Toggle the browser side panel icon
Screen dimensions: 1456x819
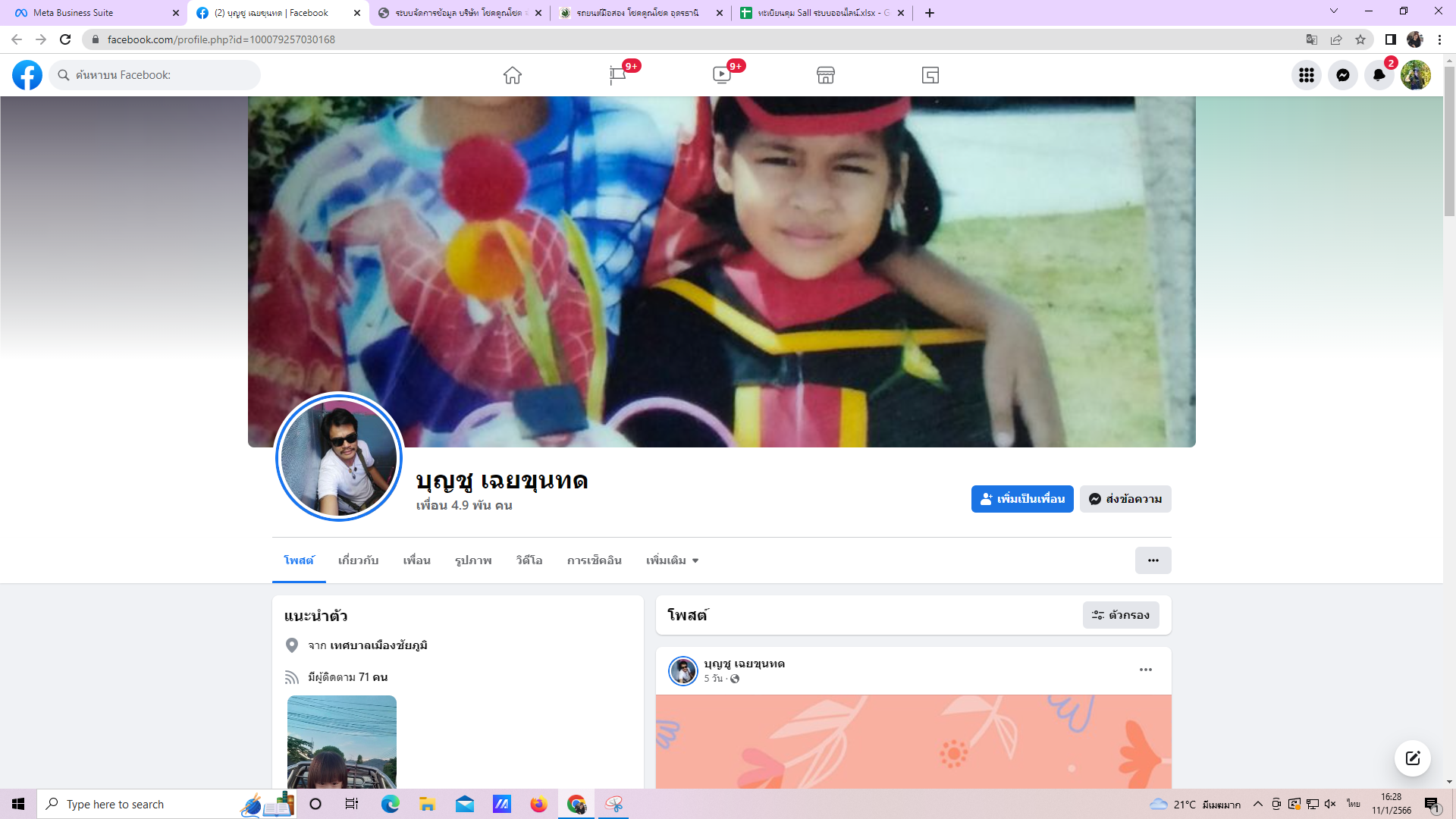[1390, 39]
